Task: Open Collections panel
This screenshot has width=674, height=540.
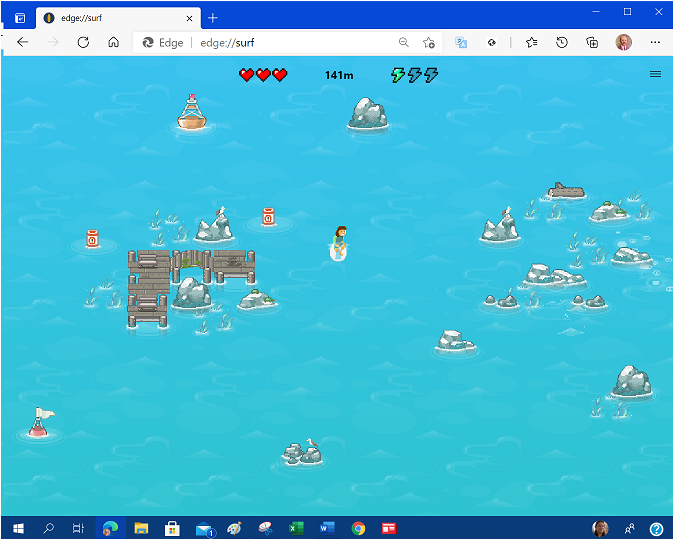Action: pos(592,42)
